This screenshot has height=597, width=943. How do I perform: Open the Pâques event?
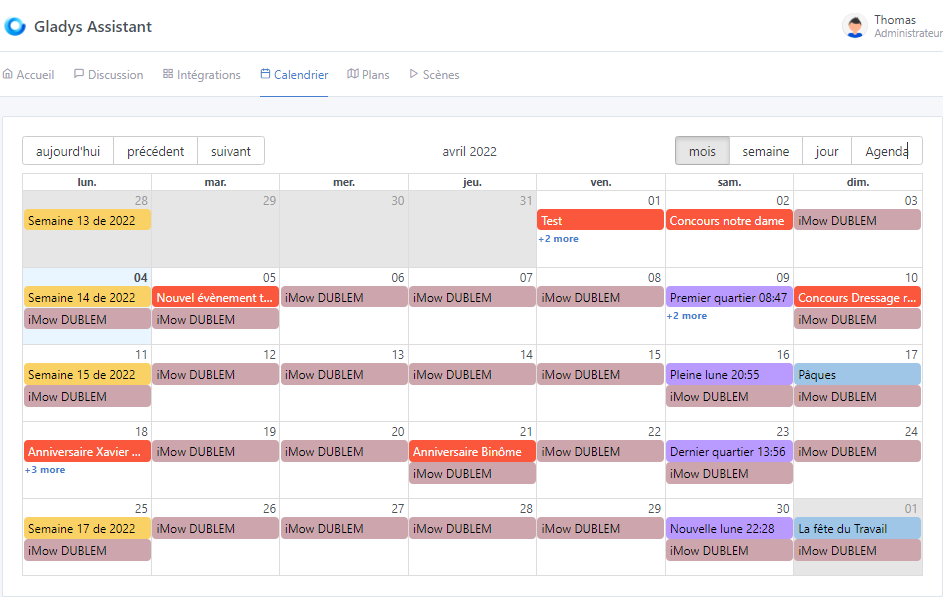(x=858, y=374)
